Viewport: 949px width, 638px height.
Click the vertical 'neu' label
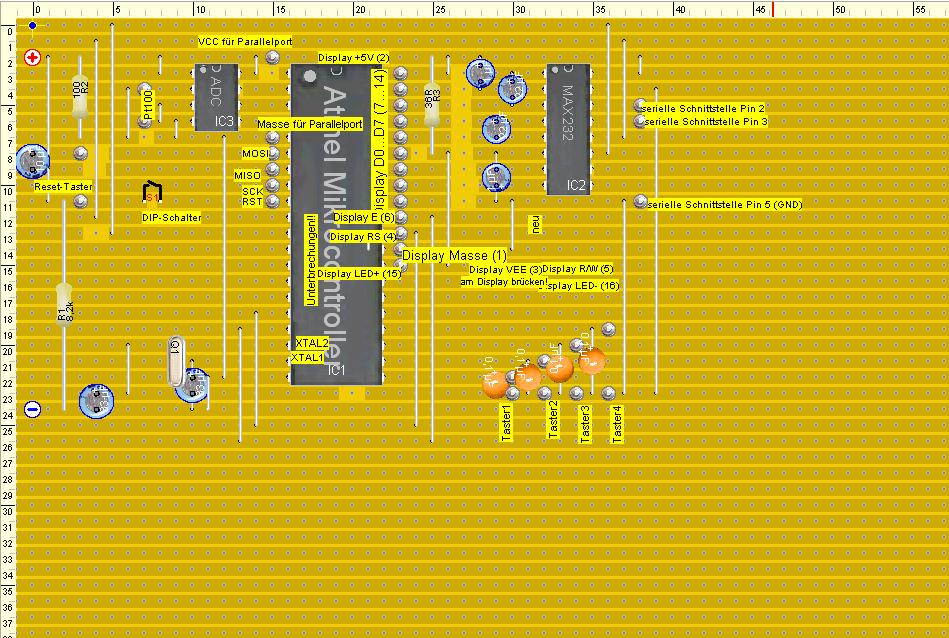(x=536, y=224)
